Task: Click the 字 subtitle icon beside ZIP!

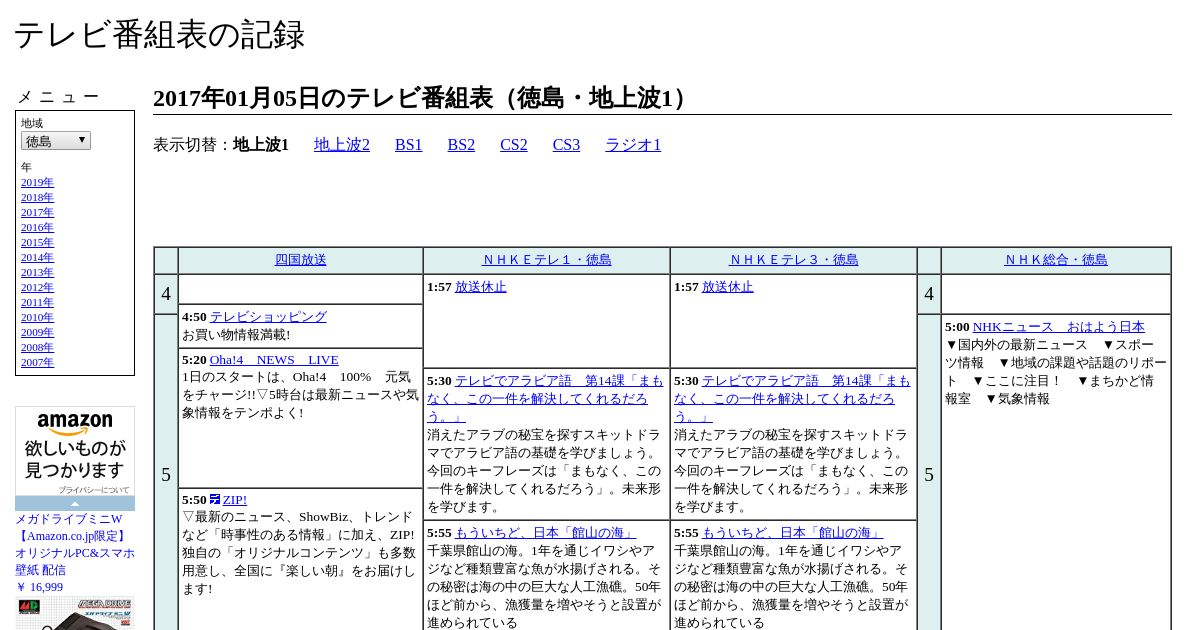Action: 215,499
